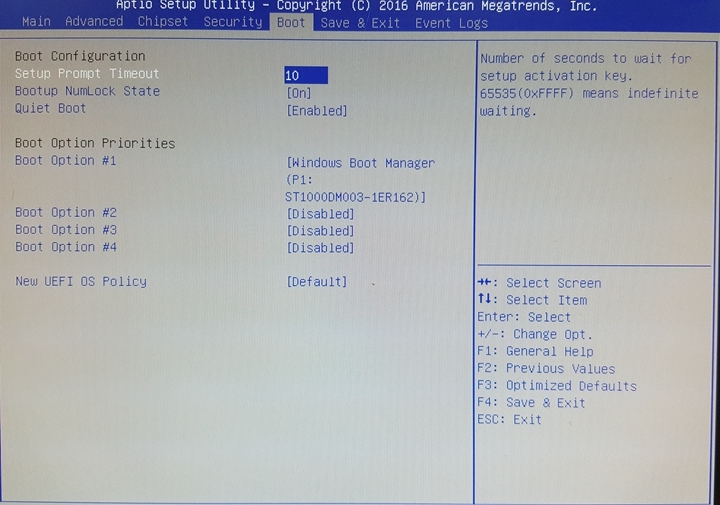This screenshot has height=505, width=720.
Task: Select the Boot tab
Action: (291, 22)
